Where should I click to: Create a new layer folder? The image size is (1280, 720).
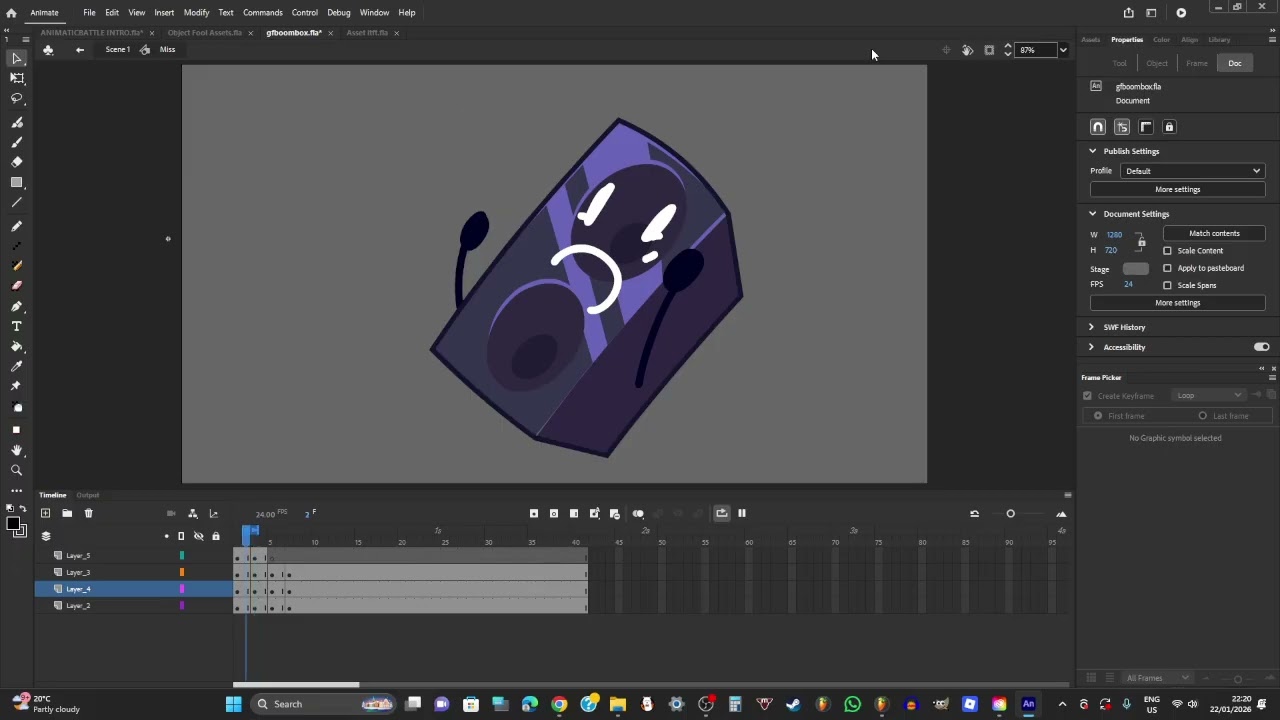point(67,513)
